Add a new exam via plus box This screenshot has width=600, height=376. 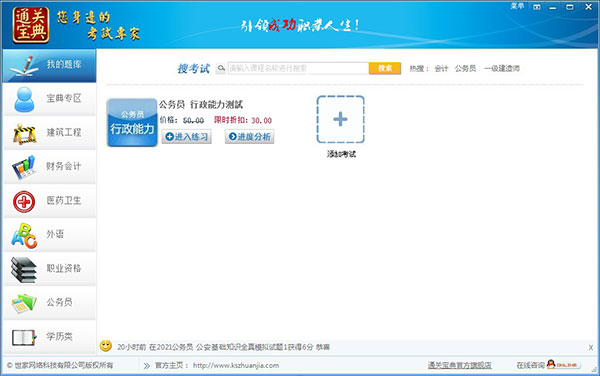coord(341,119)
